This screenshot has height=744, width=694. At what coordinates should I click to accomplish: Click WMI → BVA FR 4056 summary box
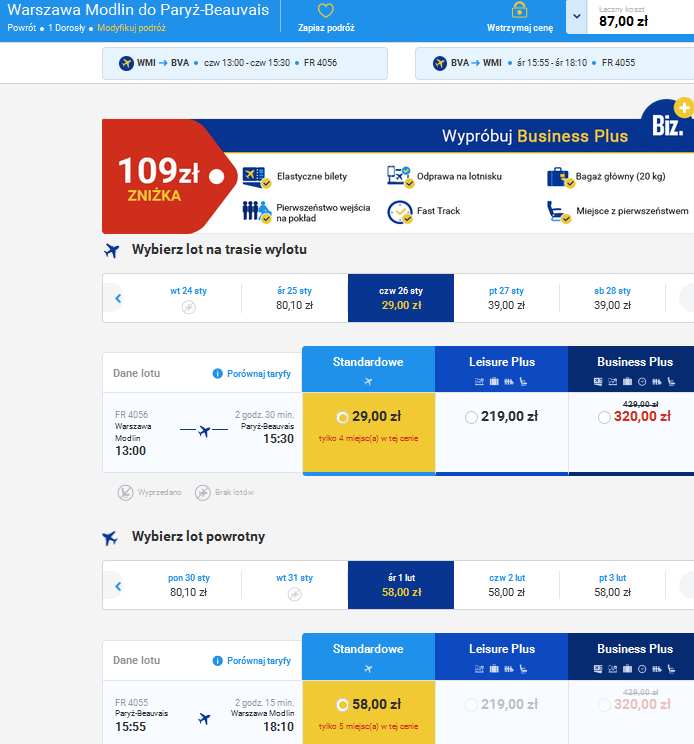[x=245, y=63]
